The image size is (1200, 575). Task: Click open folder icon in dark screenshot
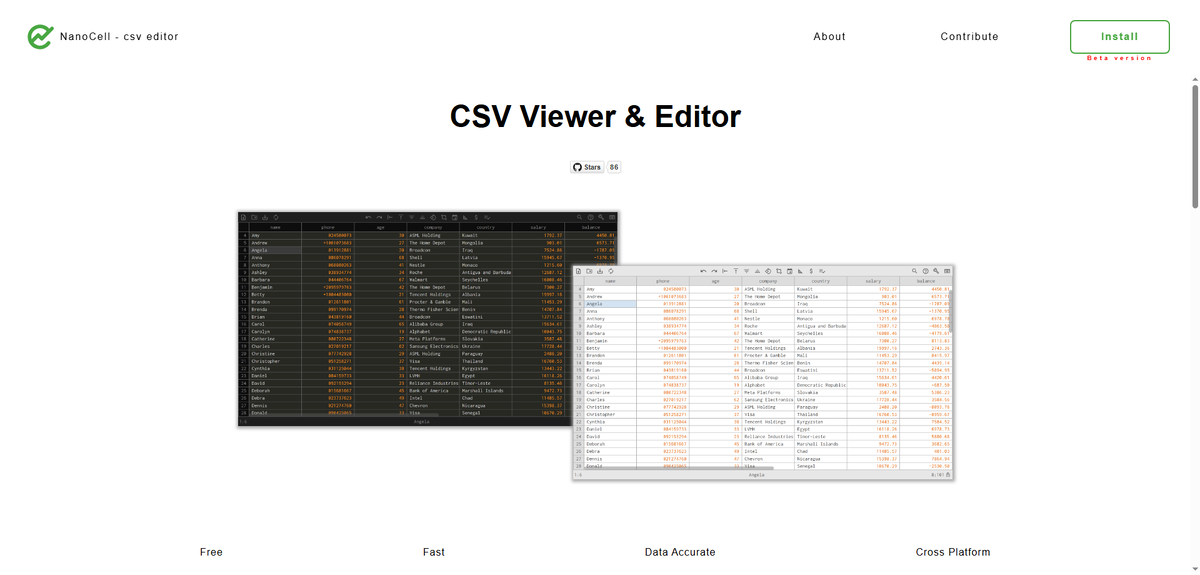254,217
